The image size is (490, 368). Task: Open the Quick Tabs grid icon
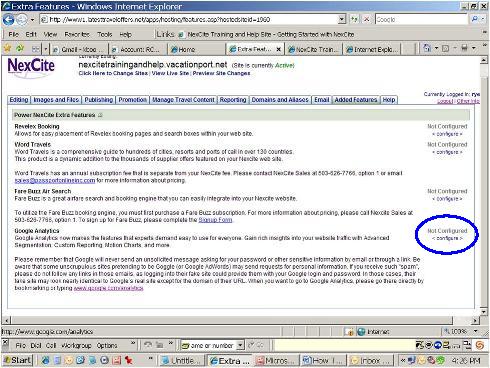coord(35,49)
